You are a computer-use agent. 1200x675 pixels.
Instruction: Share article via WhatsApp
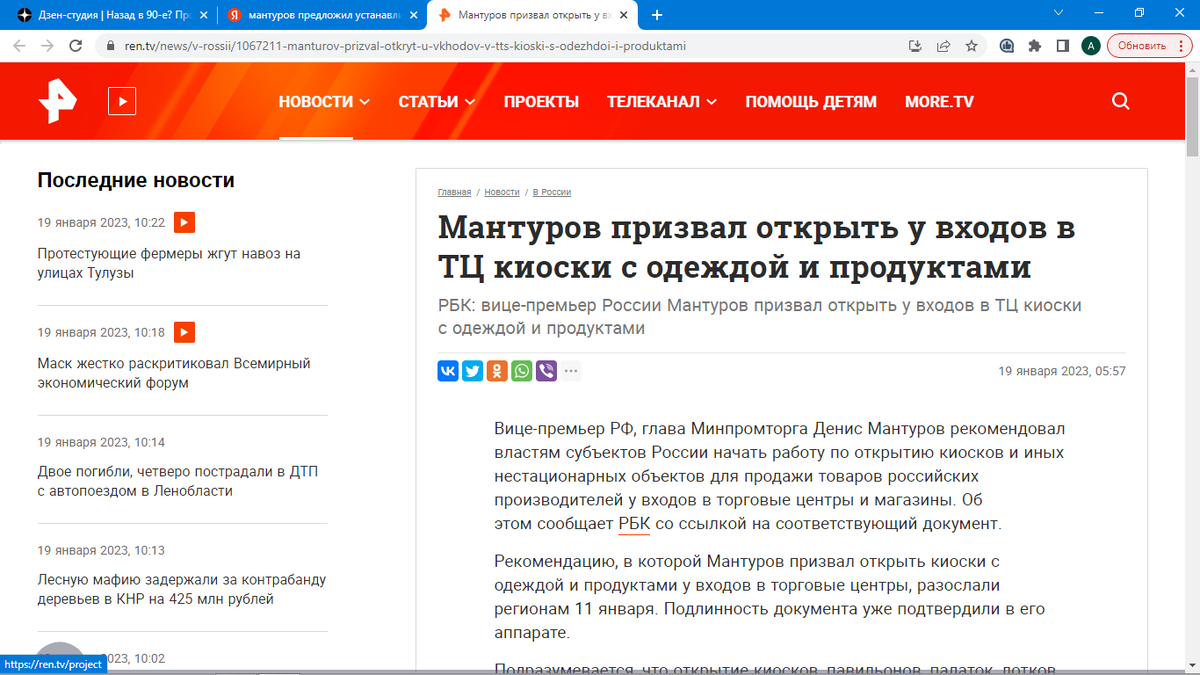click(x=522, y=371)
